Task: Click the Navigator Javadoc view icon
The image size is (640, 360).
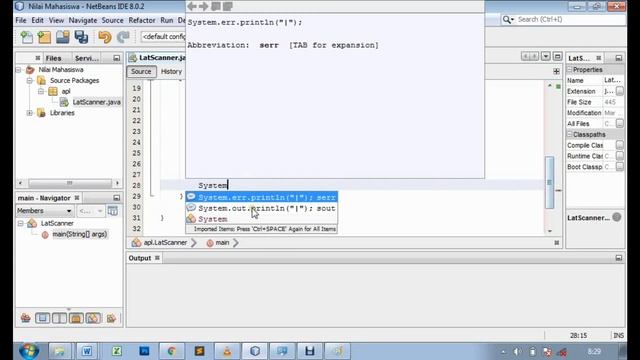Action: [113, 211]
